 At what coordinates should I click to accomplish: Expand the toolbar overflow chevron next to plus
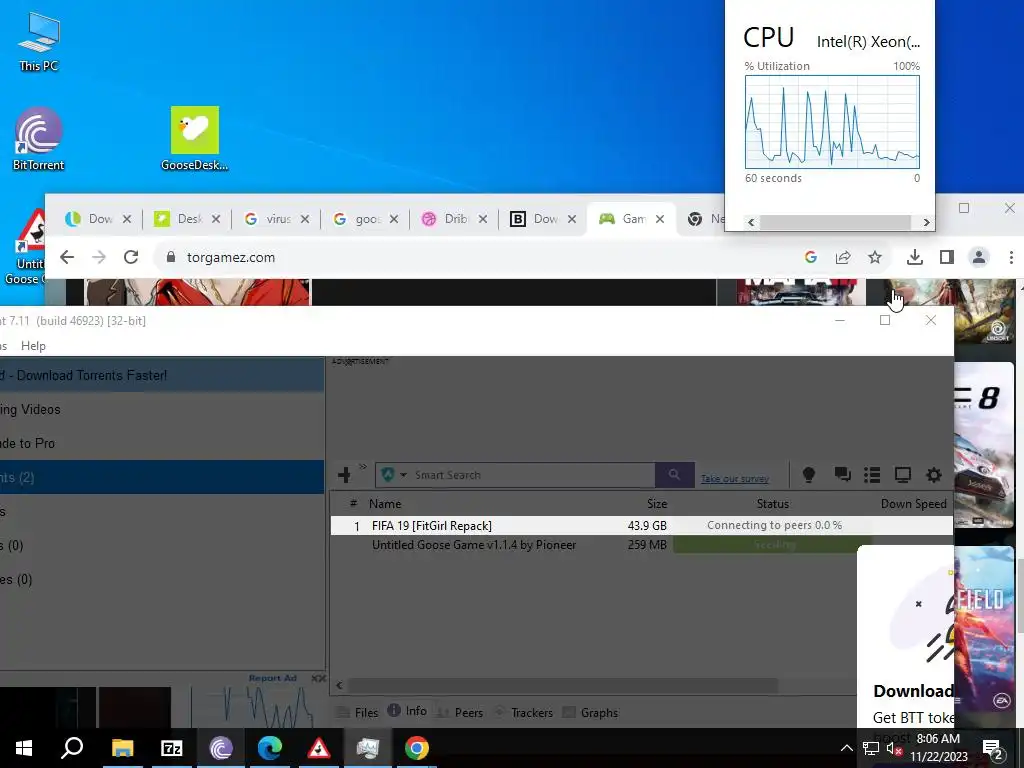[362, 467]
